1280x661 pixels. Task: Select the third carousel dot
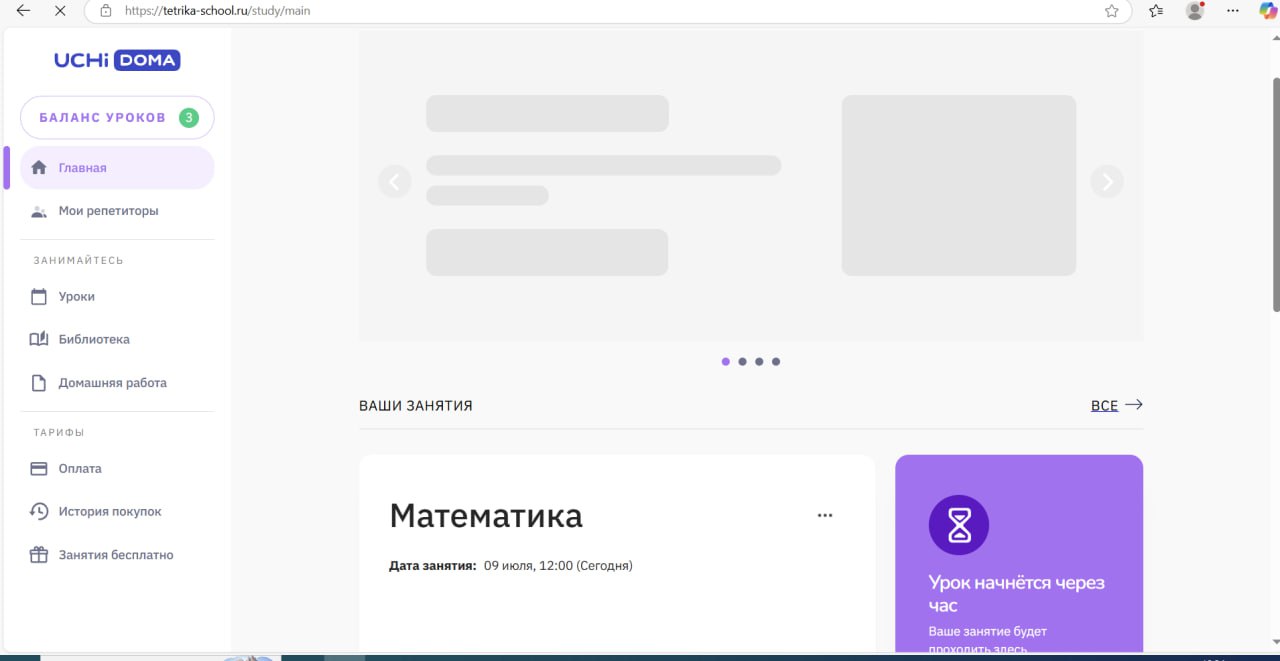[x=759, y=362]
